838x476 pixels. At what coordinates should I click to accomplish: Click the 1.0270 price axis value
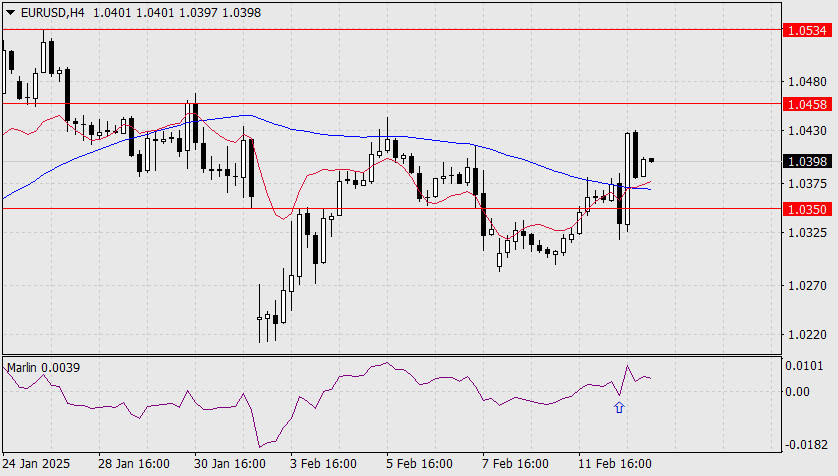807,286
